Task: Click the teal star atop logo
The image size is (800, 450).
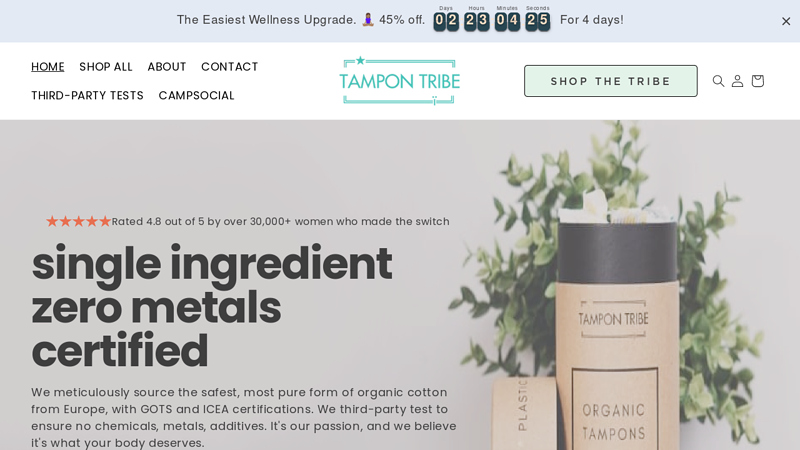Action: (360, 60)
